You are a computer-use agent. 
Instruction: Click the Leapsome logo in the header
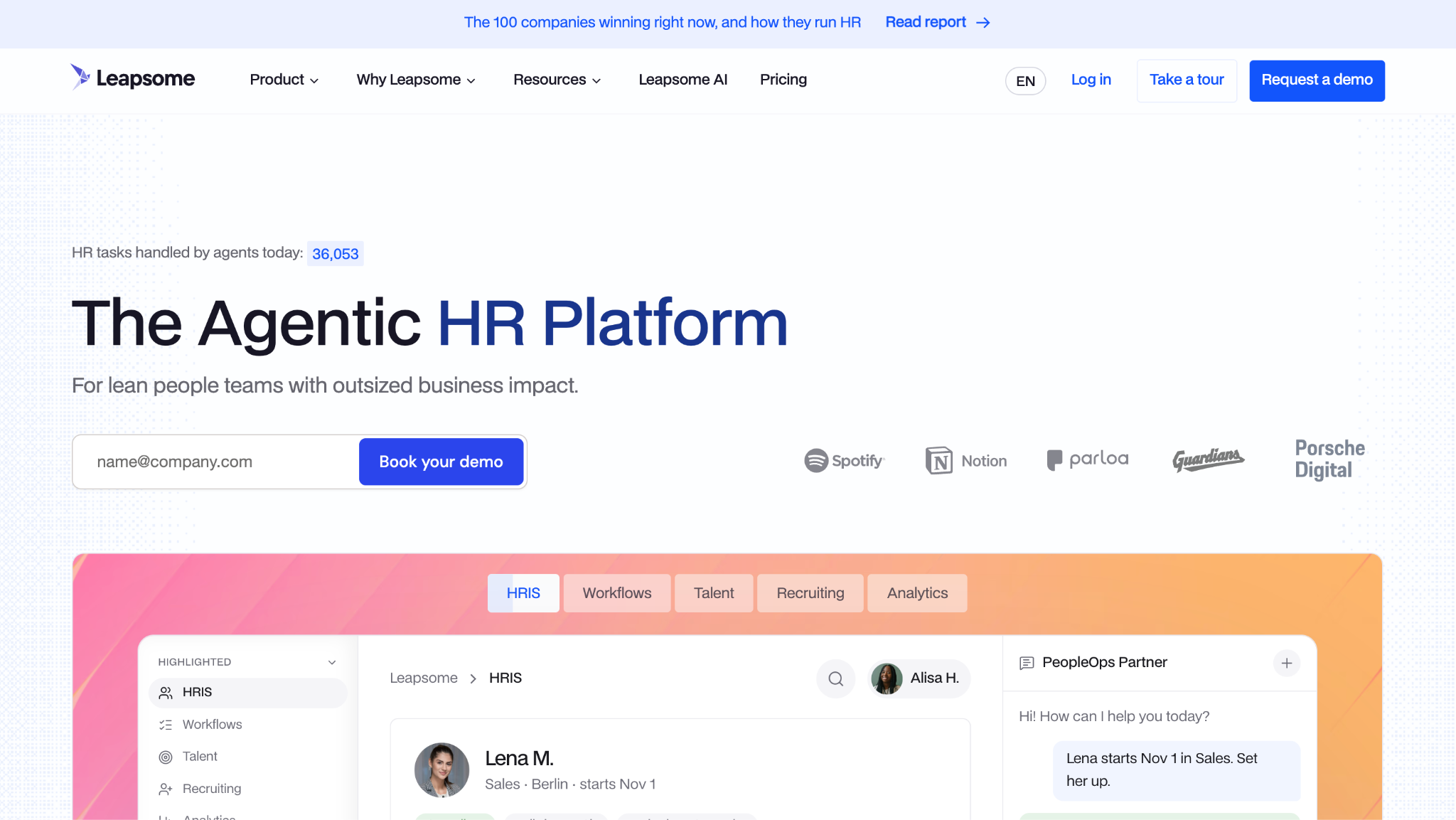point(132,78)
